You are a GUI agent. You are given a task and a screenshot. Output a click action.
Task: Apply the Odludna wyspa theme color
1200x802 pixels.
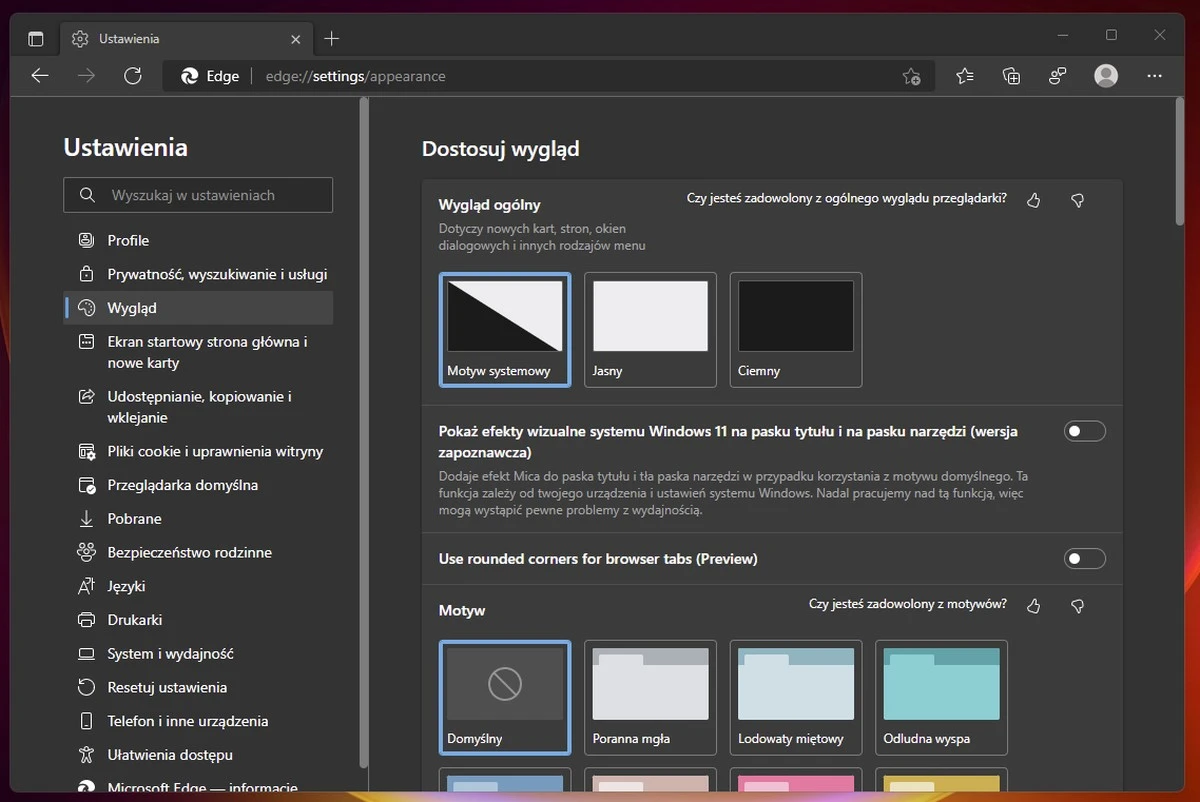pos(941,696)
